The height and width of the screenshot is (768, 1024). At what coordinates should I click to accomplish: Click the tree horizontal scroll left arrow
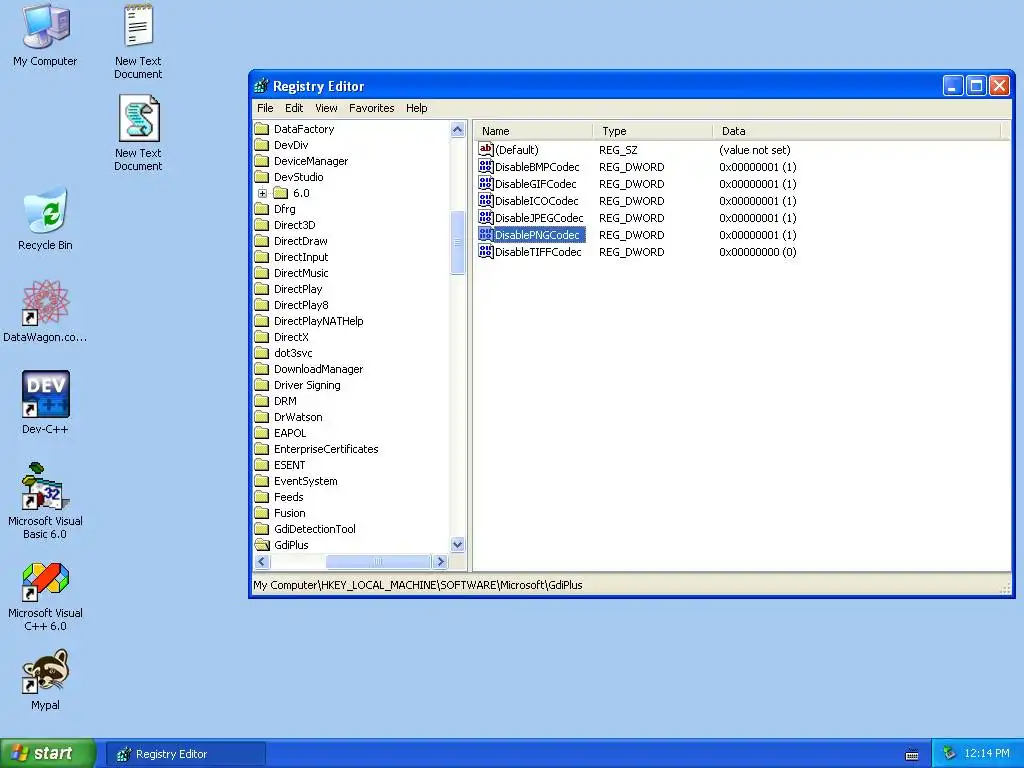tap(262, 561)
